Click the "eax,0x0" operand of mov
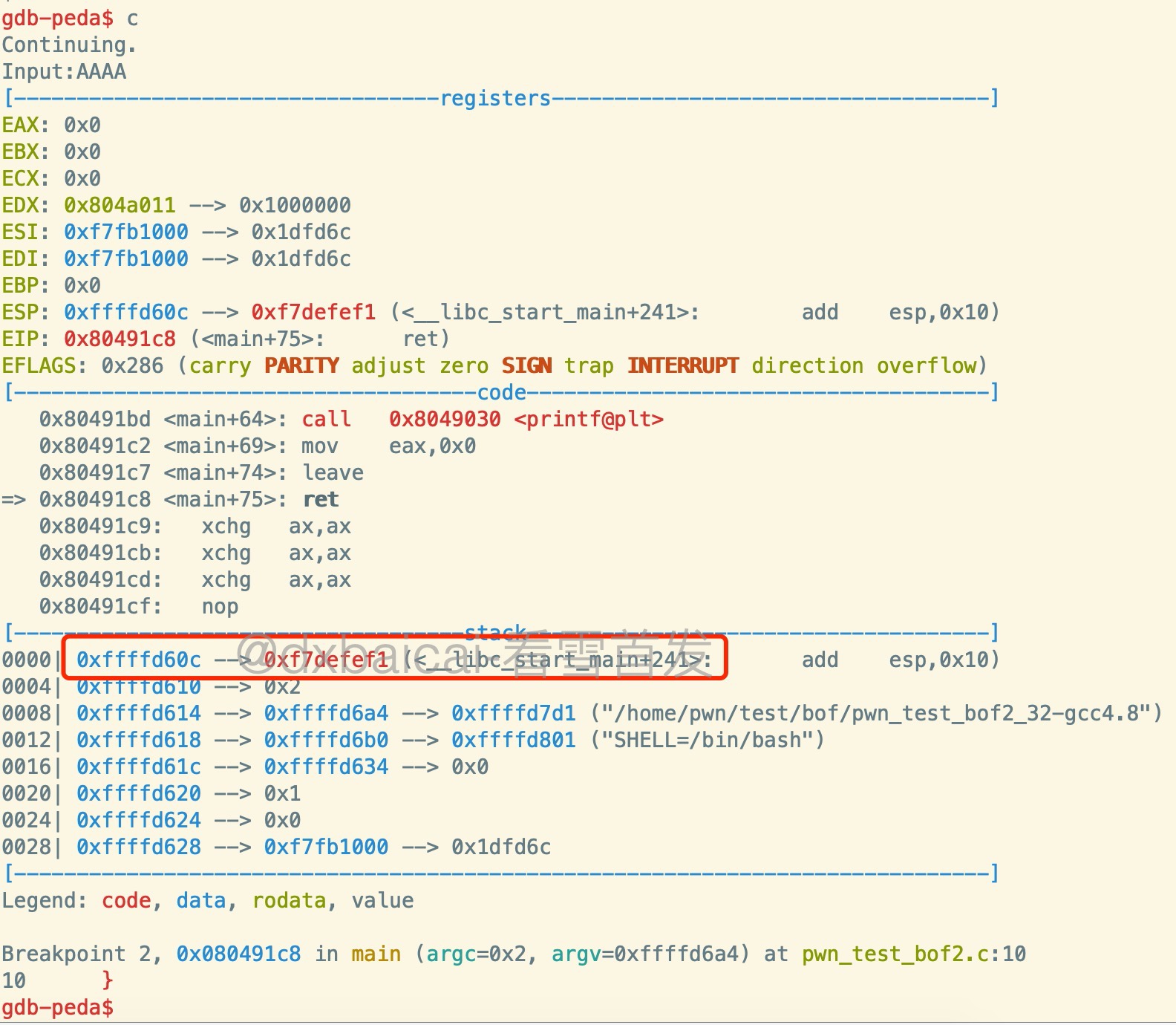This screenshot has width=1176, height=1025. click(x=433, y=446)
